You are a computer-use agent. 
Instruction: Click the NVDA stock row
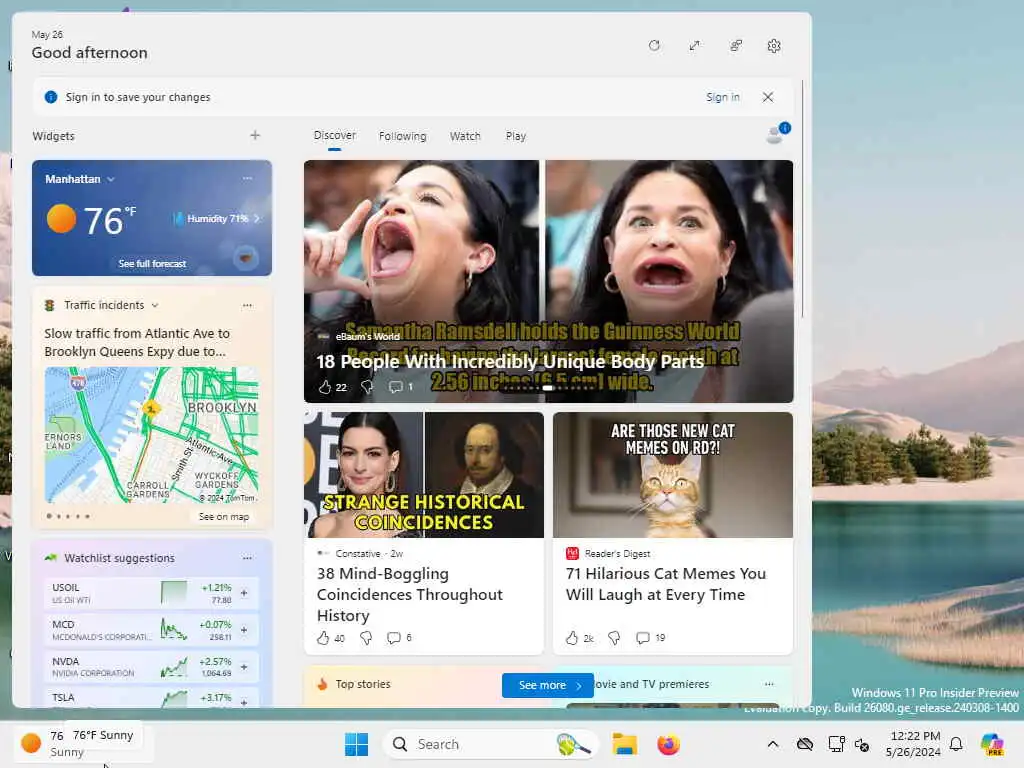[152, 667]
